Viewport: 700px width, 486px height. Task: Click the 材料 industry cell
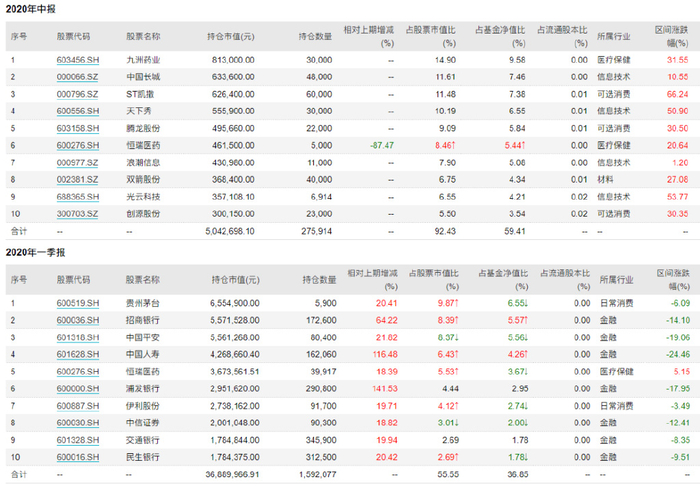pos(605,179)
